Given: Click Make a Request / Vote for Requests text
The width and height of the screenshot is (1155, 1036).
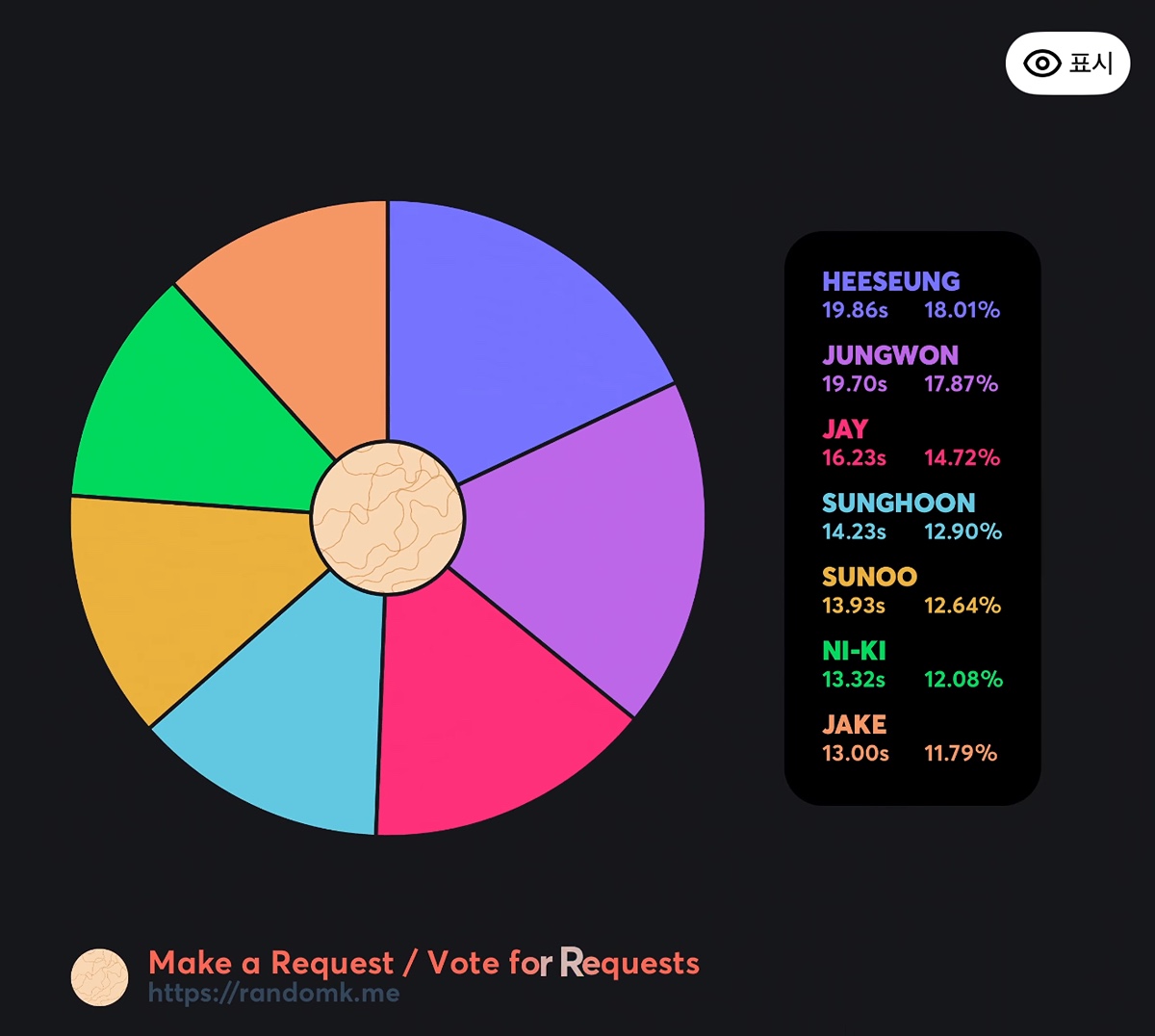Looking at the screenshot, I should click(424, 963).
